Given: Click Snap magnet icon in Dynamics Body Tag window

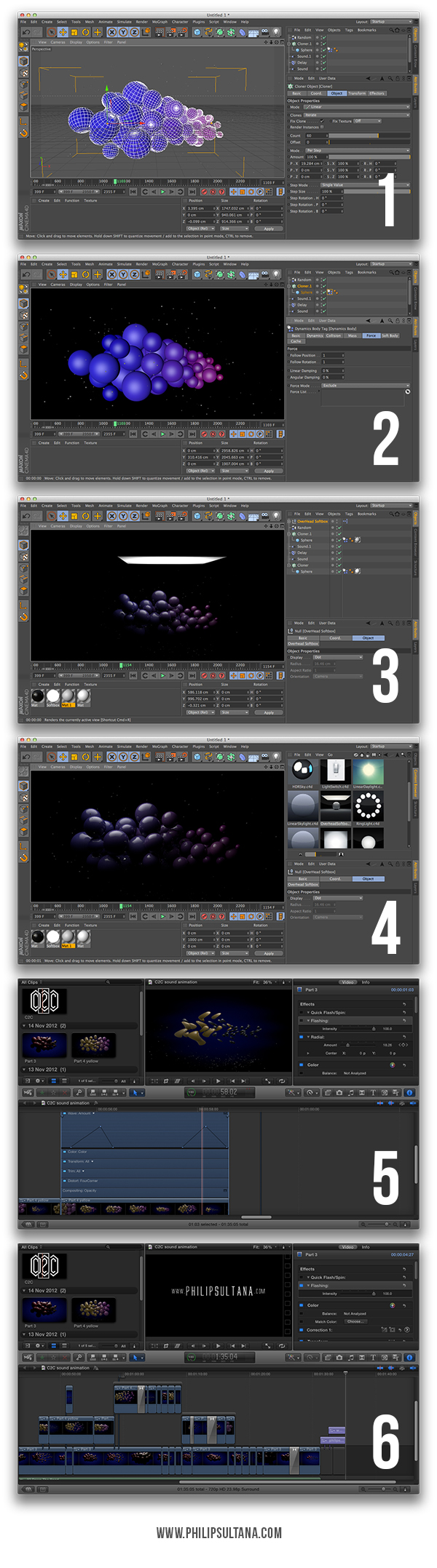Looking at the screenshot, I should click(23, 375).
